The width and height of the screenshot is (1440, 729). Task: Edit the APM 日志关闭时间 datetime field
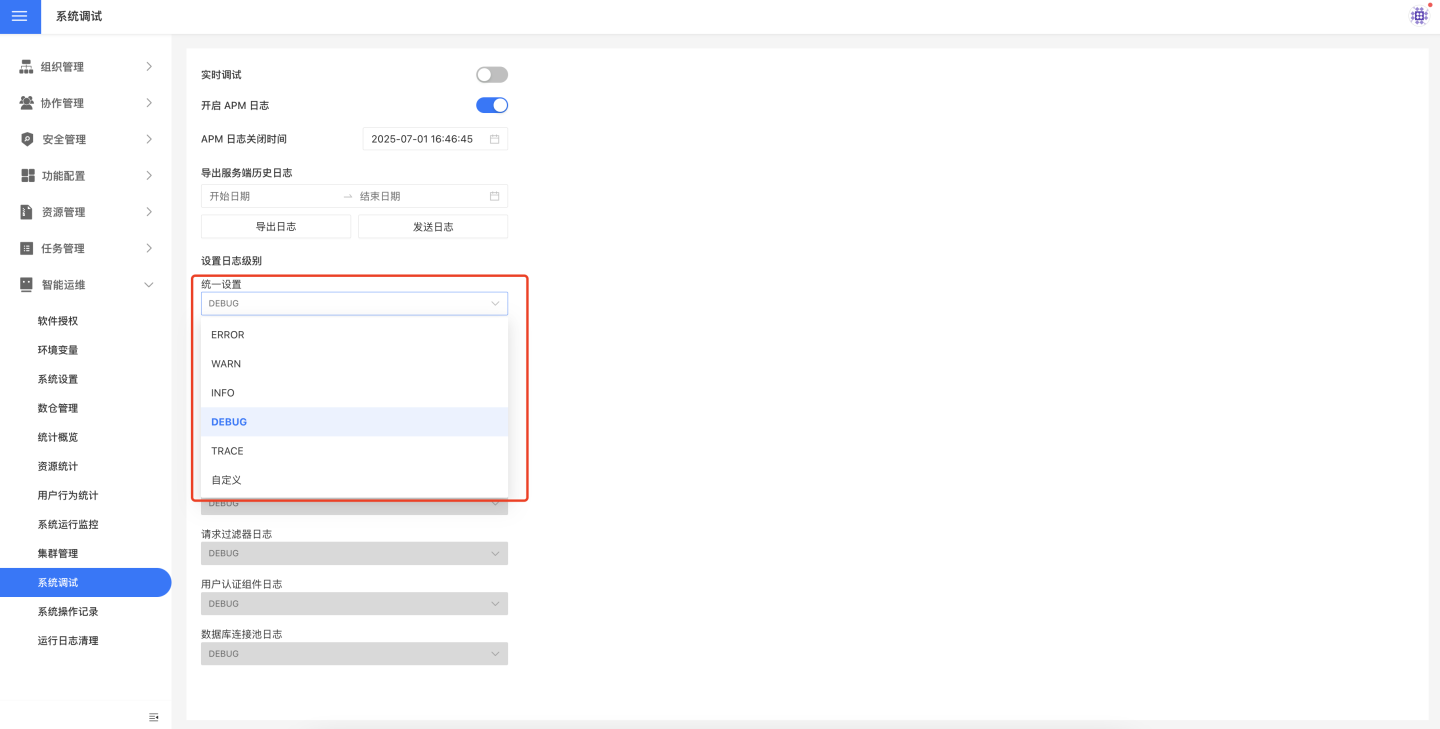click(435, 139)
